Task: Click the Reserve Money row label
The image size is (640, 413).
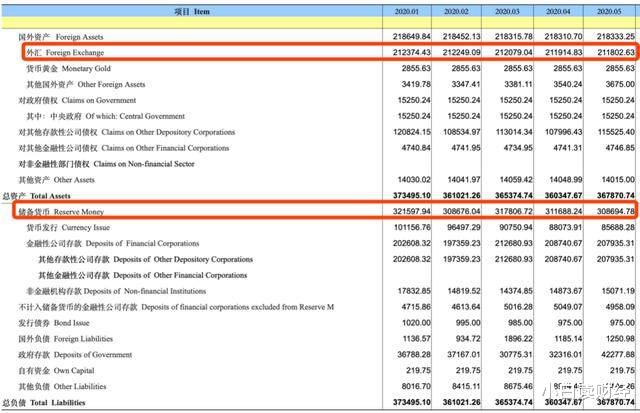Action: point(60,213)
